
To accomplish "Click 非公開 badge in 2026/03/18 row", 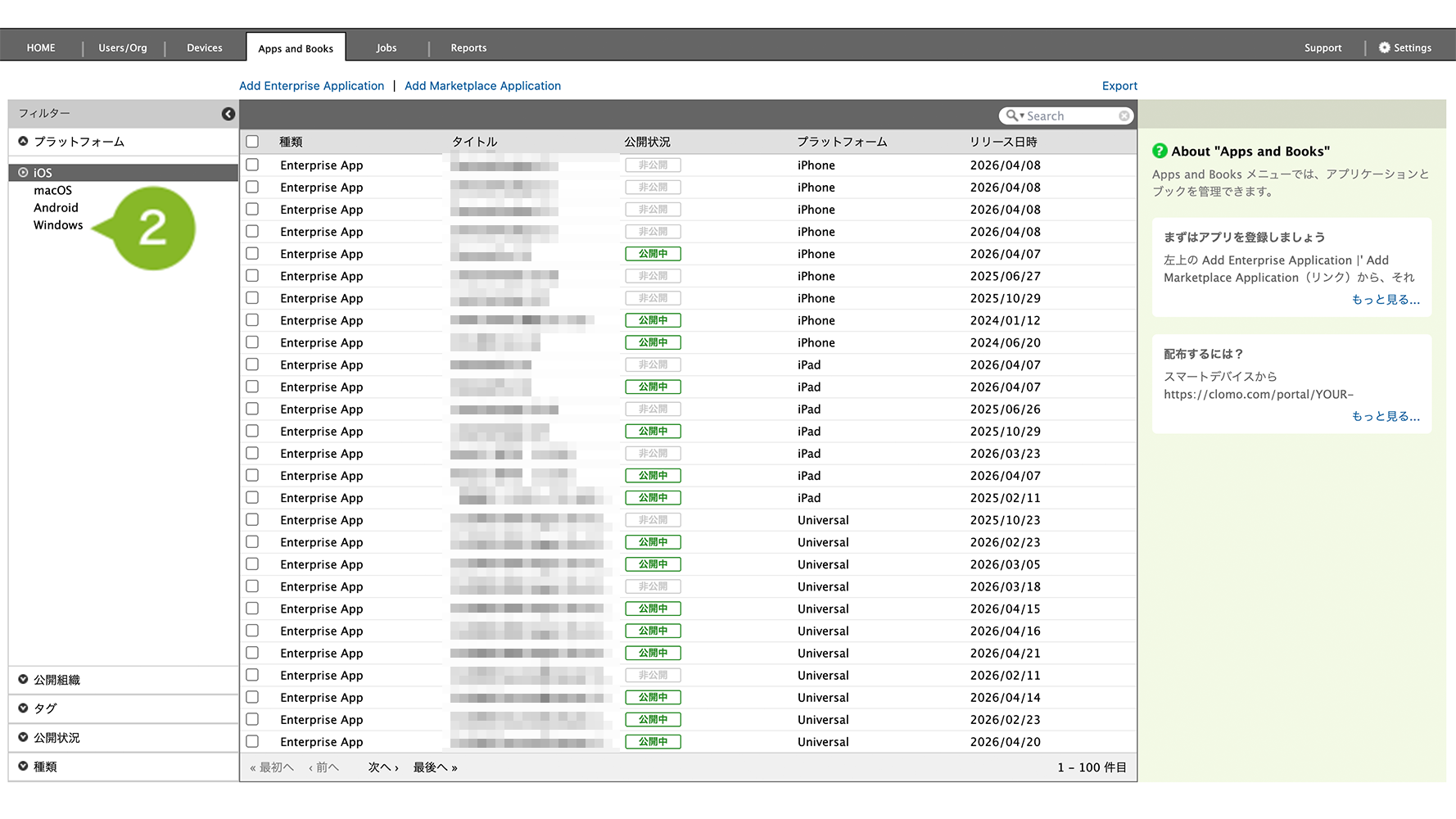I will click(653, 586).
